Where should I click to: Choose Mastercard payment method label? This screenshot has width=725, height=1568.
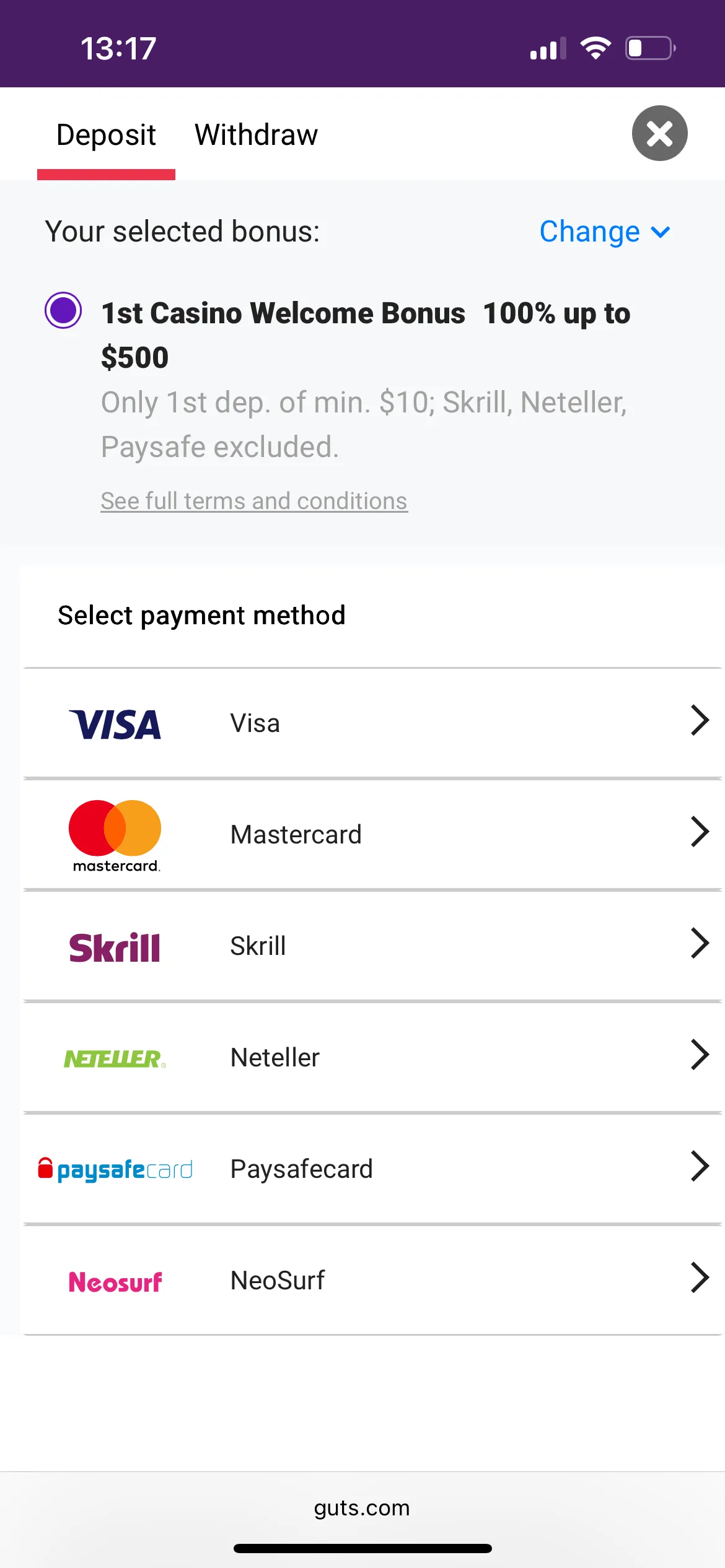296,835
